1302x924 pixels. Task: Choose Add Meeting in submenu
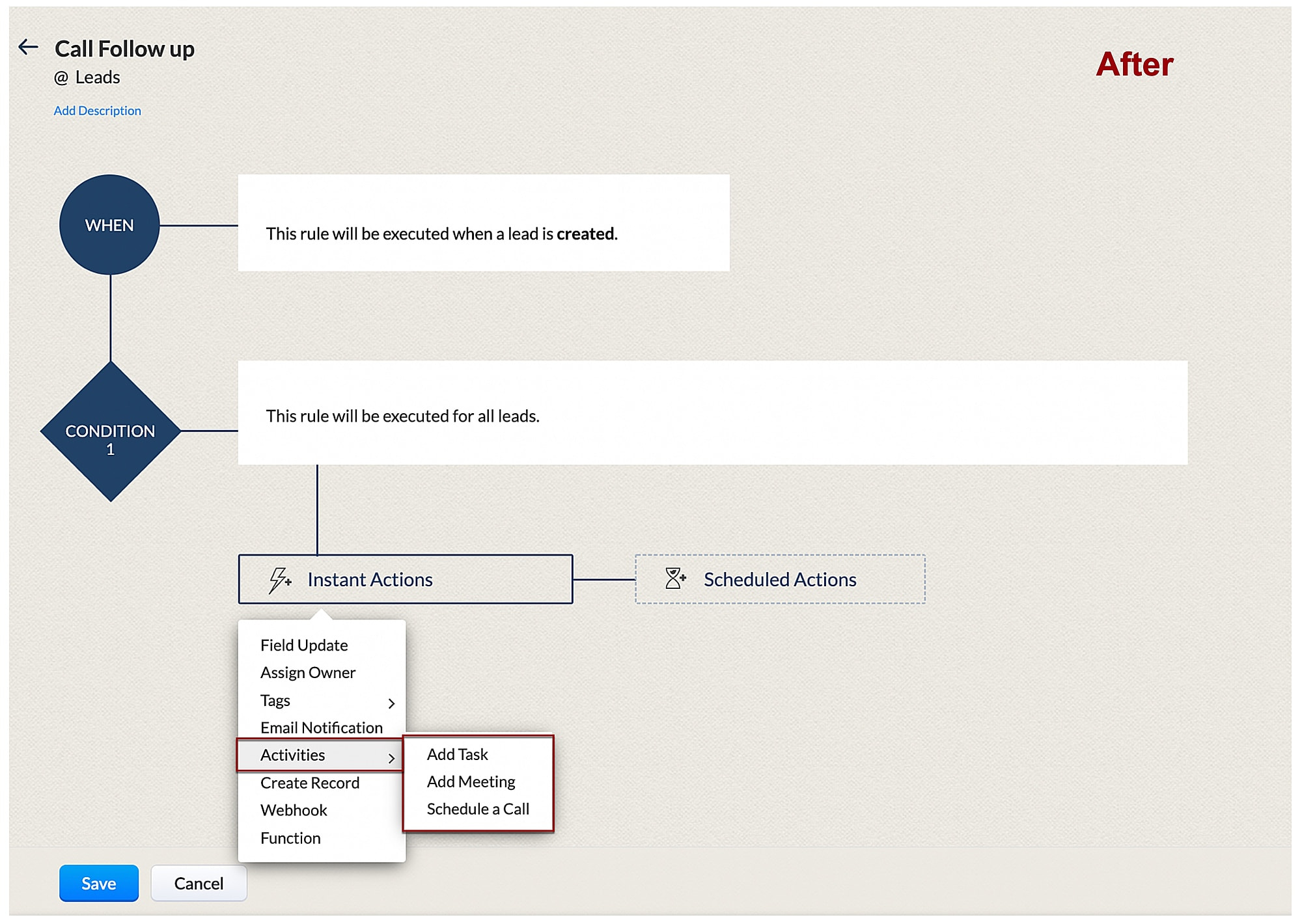click(x=471, y=781)
